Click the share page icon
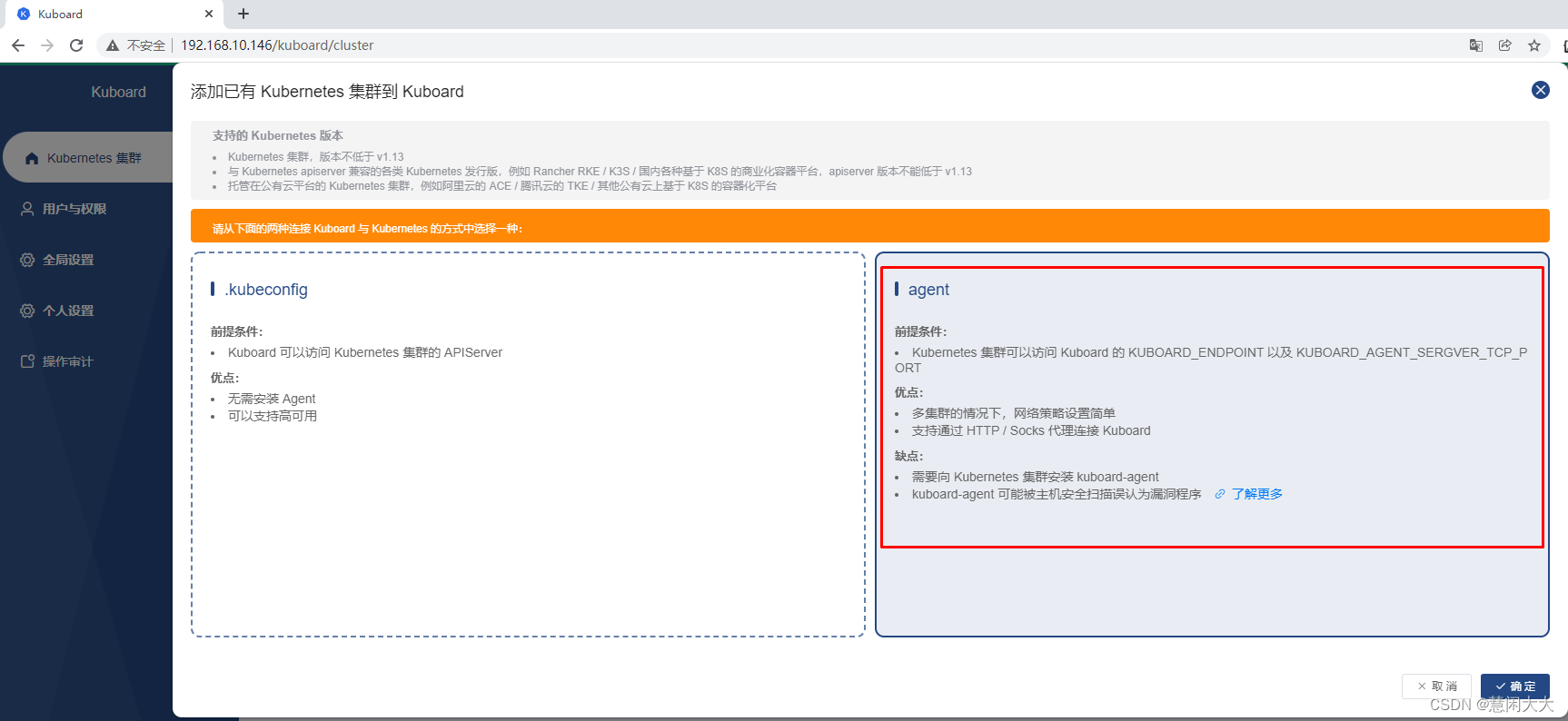Viewport: 1568px width, 721px height. coord(1505,45)
